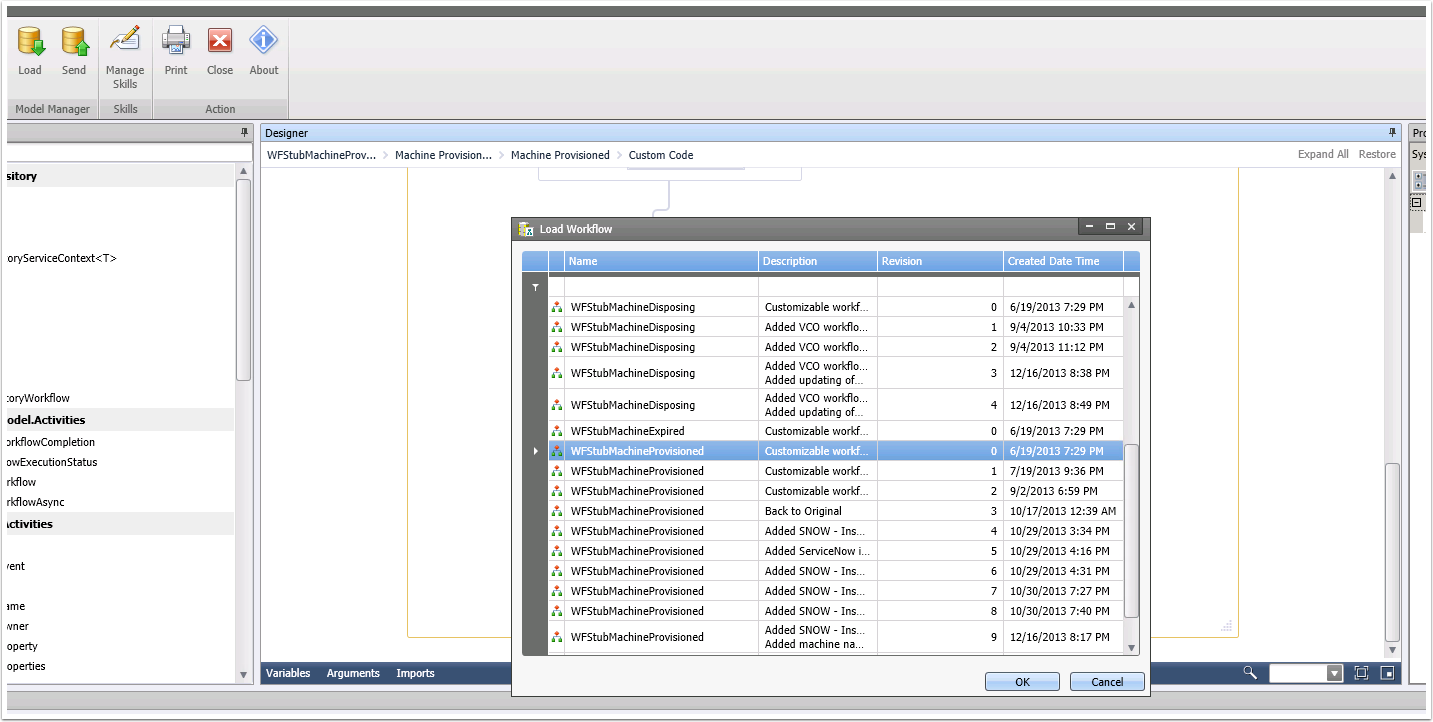Click the toolbox panel scrollbar down arrow

[243, 675]
